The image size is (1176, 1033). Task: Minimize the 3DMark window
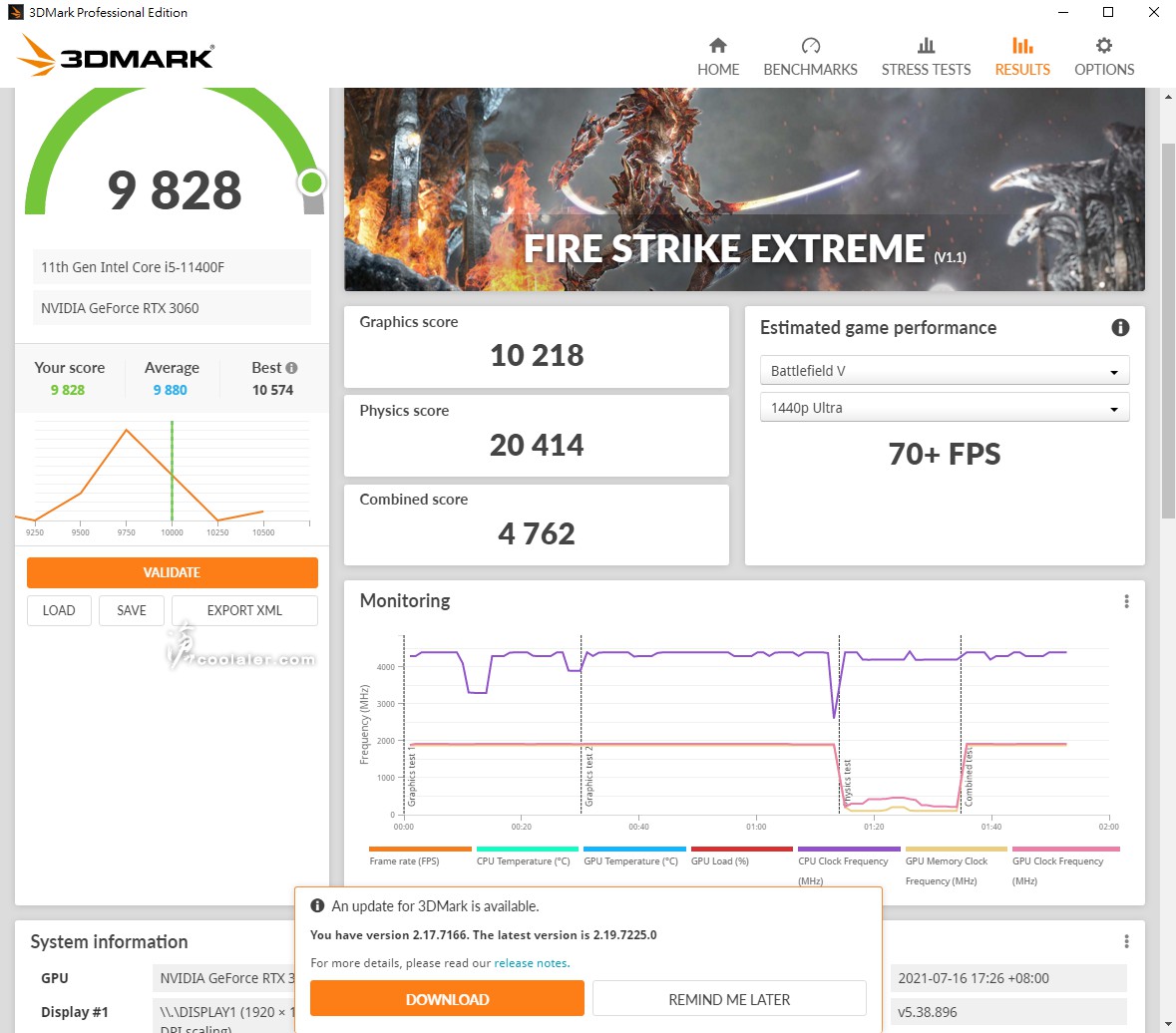[1062, 12]
